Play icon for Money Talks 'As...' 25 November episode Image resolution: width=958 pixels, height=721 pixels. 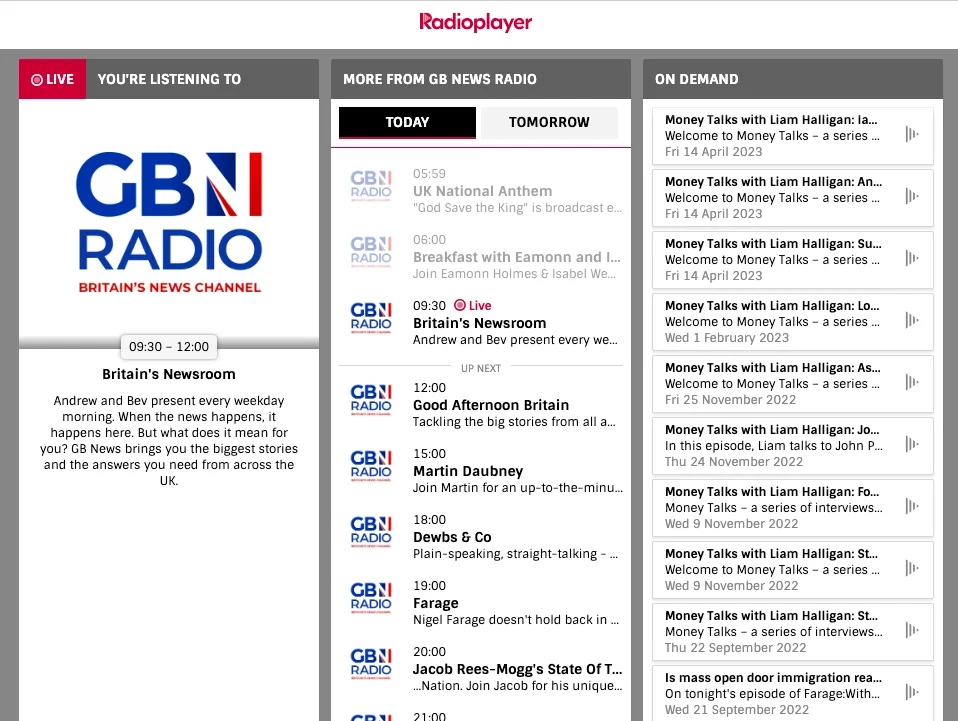(x=912, y=382)
